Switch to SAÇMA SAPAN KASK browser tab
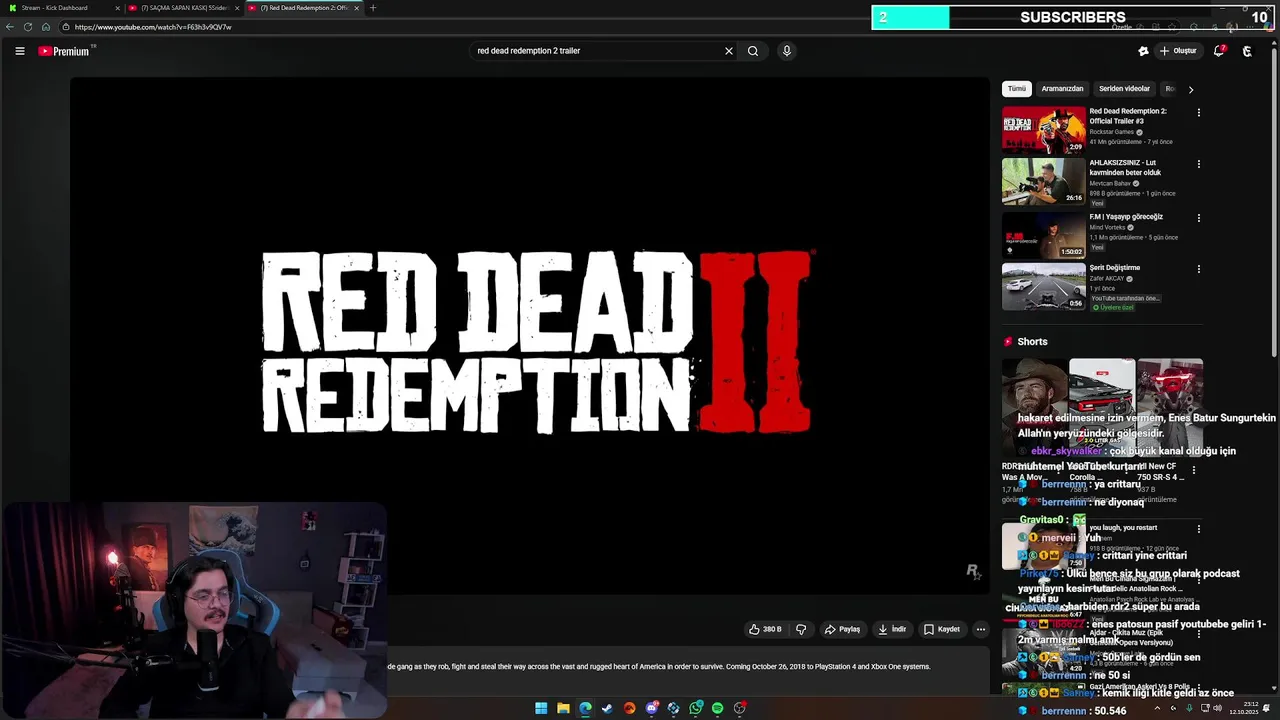 point(186,8)
